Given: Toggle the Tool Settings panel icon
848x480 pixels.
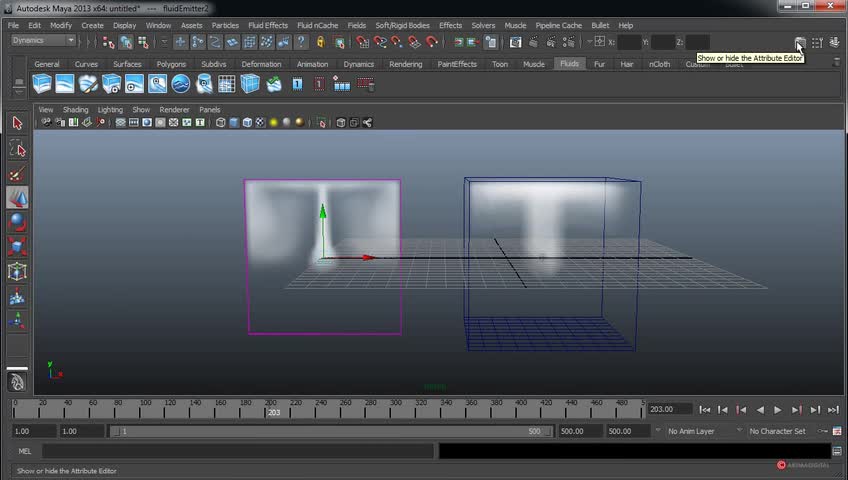Looking at the screenshot, I should pyautogui.click(x=817, y=42).
